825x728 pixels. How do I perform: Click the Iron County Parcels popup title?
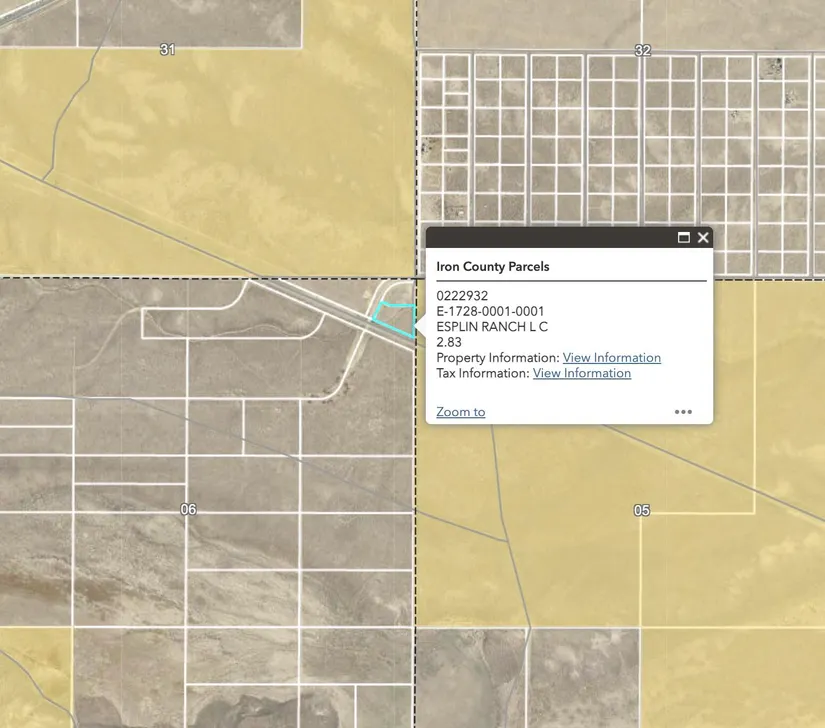click(x=492, y=267)
